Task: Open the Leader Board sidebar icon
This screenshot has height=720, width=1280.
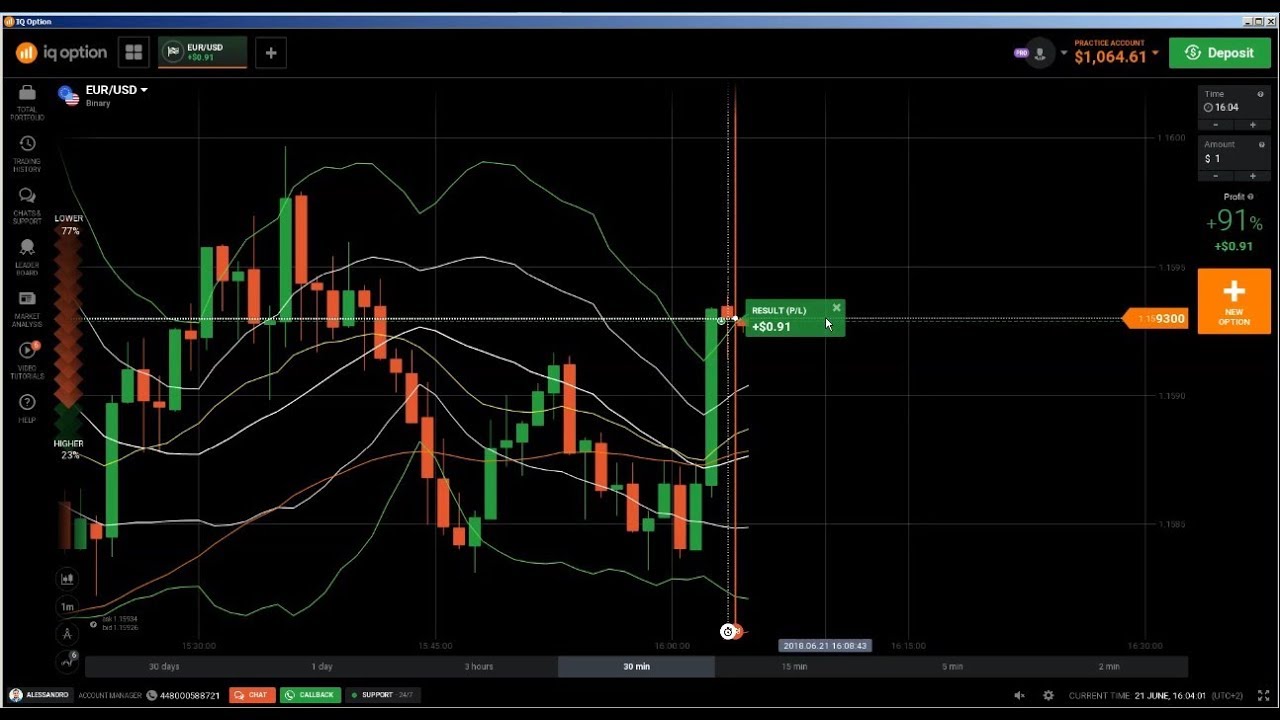Action: pos(27,258)
